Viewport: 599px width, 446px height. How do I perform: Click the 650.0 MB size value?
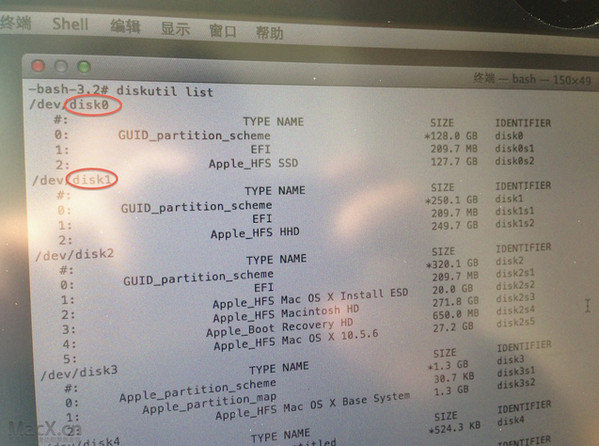(x=456, y=315)
